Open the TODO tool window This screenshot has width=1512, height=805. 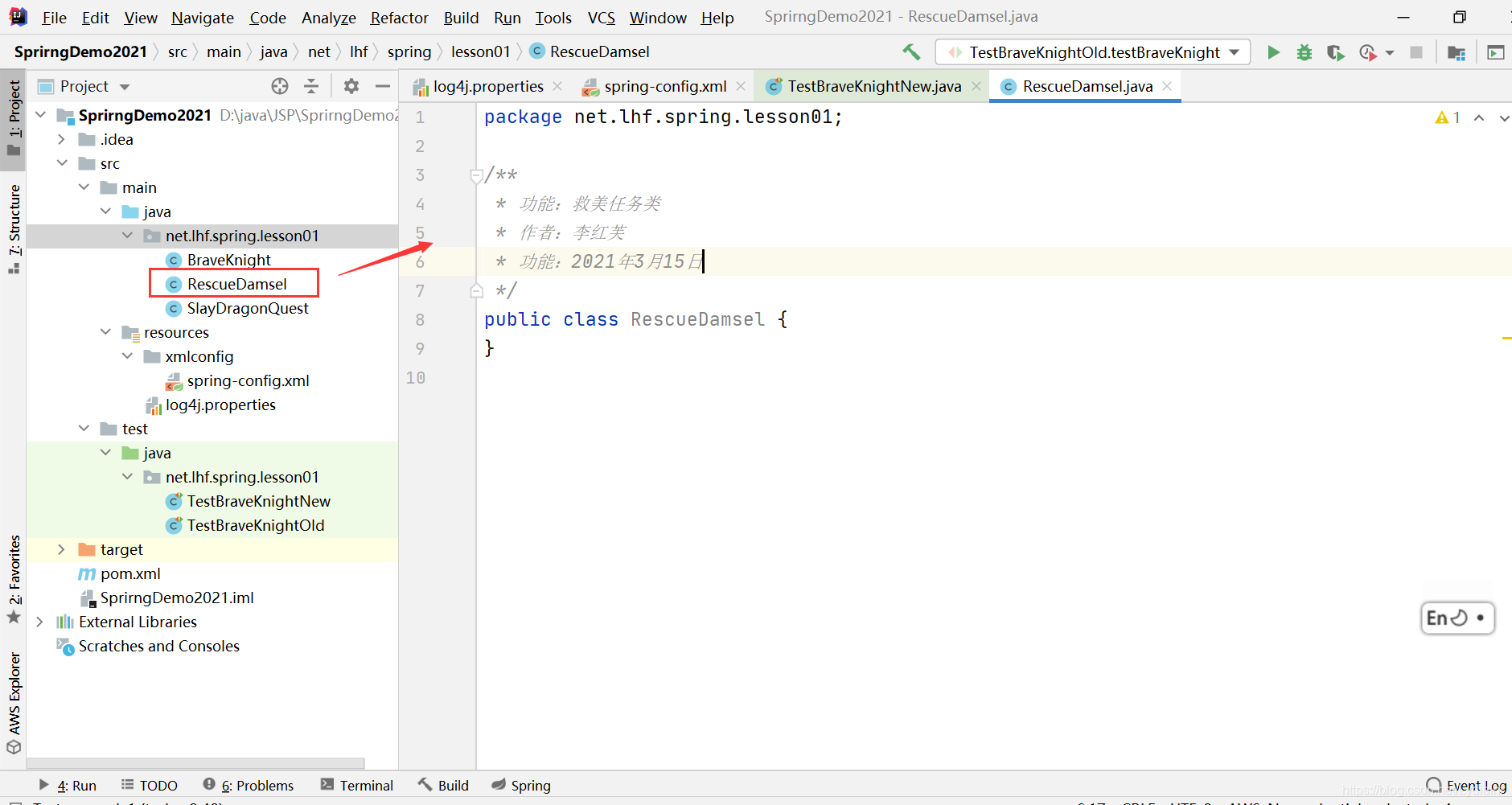tap(150, 786)
